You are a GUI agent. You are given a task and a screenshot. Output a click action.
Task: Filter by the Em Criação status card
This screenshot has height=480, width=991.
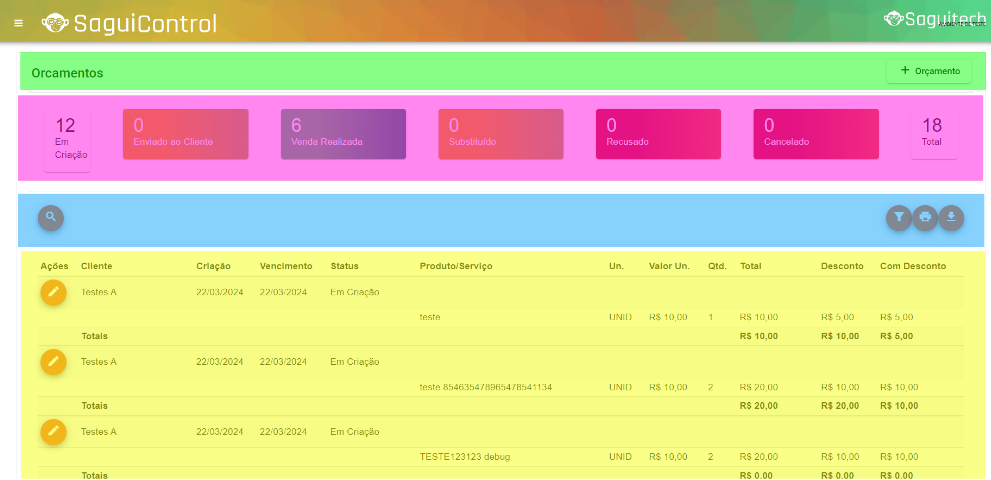click(x=67, y=139)
